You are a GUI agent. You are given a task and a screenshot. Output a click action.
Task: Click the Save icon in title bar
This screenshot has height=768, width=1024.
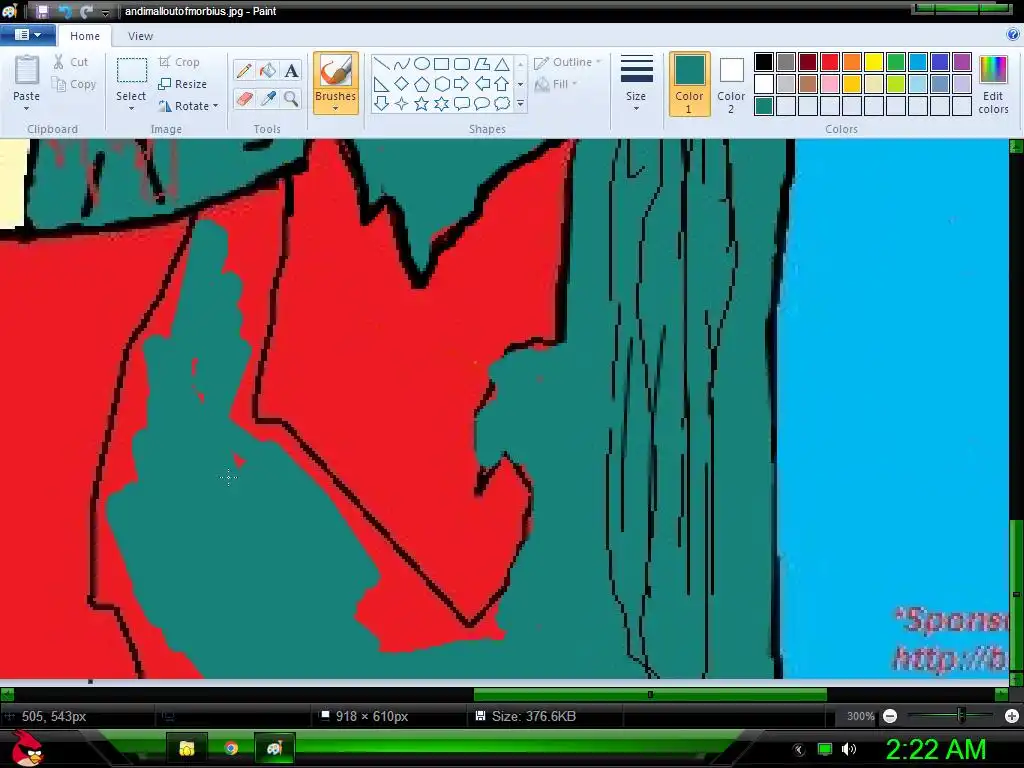click(x=42, y=11)
